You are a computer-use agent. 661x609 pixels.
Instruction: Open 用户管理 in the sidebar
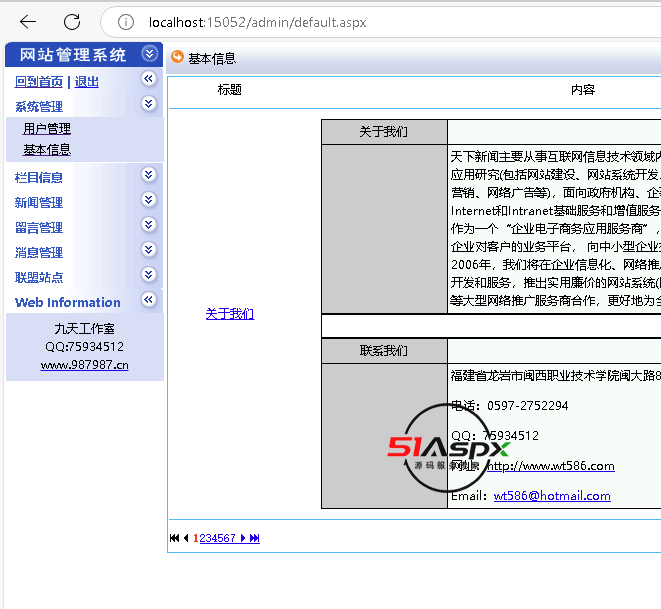[x=47, y=129]
